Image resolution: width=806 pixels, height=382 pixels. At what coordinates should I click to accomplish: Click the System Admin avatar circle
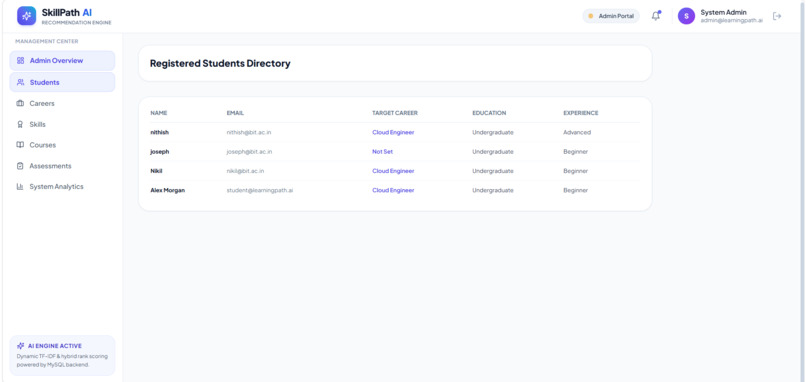click(x=686, y=16)
